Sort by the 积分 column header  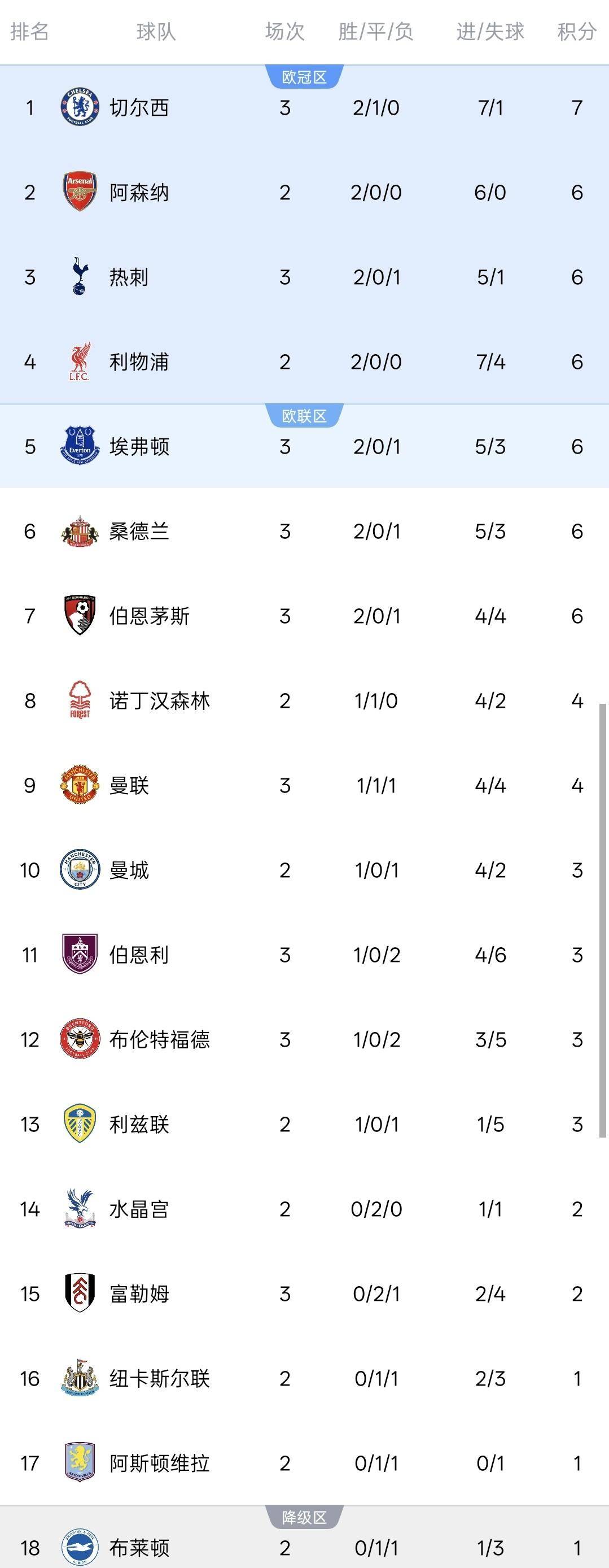576,32
